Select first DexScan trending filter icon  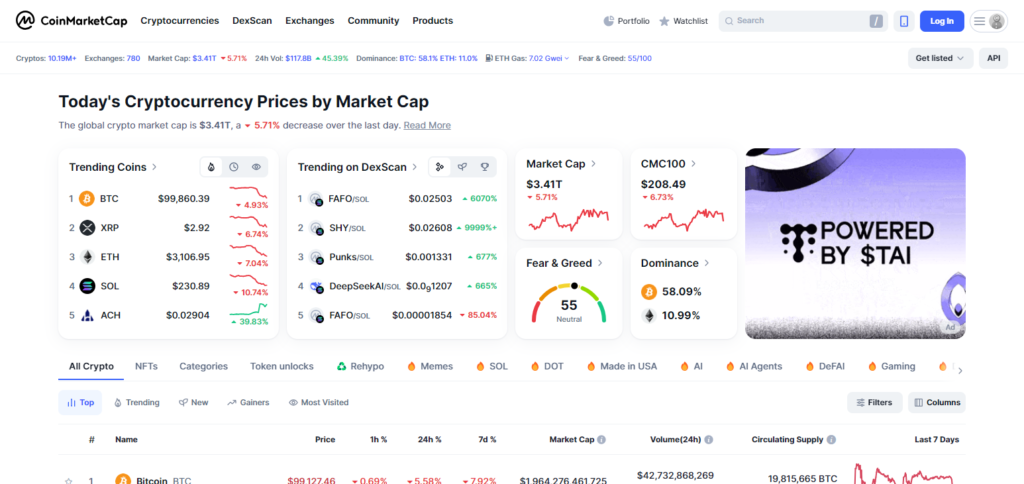440,167
